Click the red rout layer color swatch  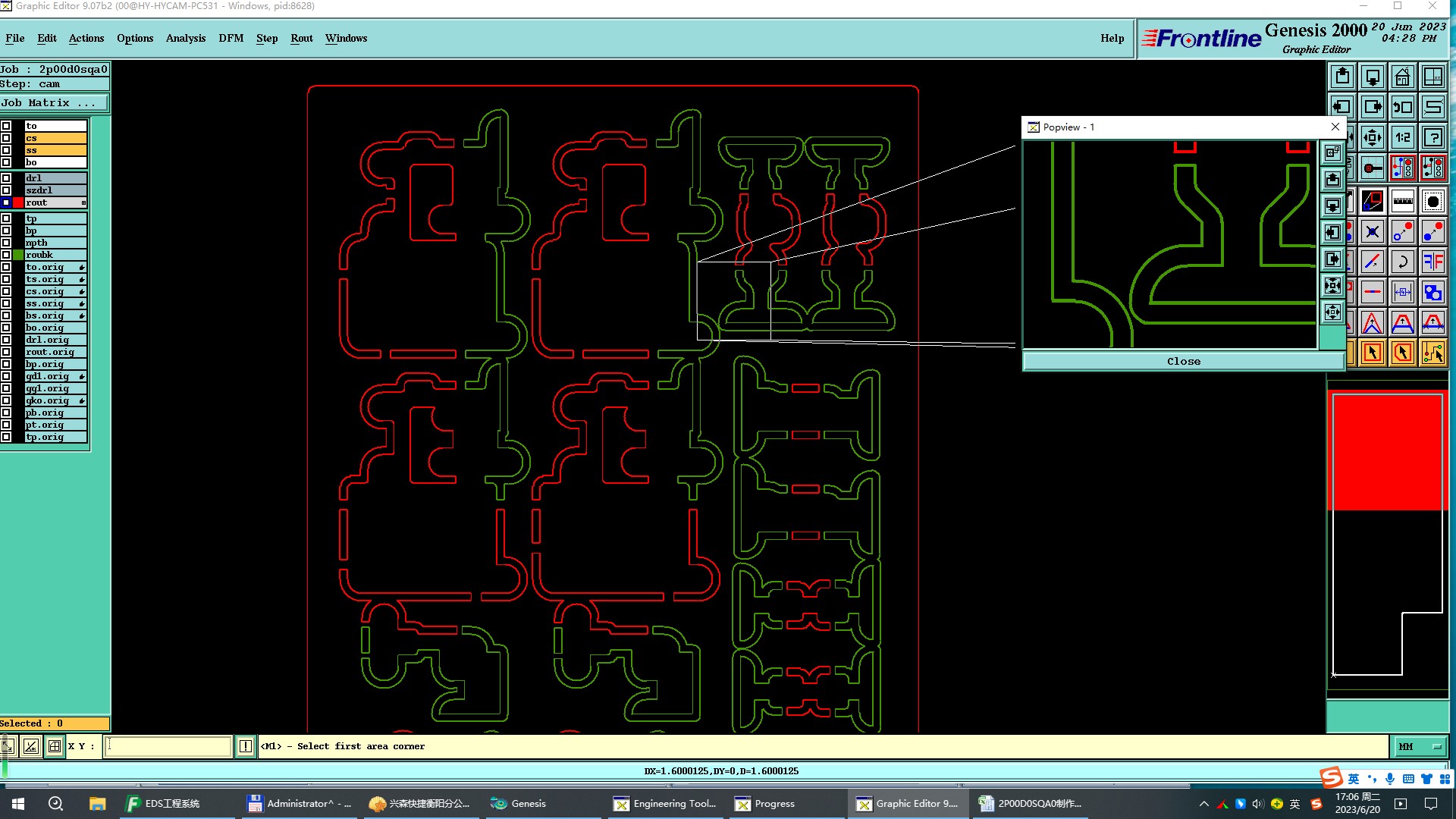(18, 202)
